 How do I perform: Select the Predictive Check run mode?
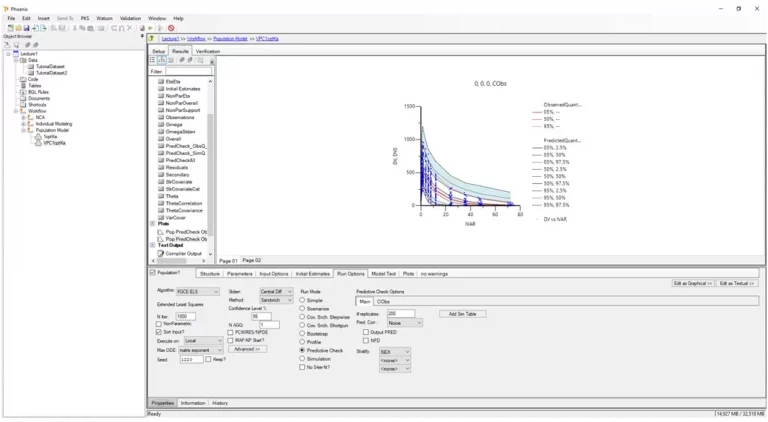(x=304, y=351)
